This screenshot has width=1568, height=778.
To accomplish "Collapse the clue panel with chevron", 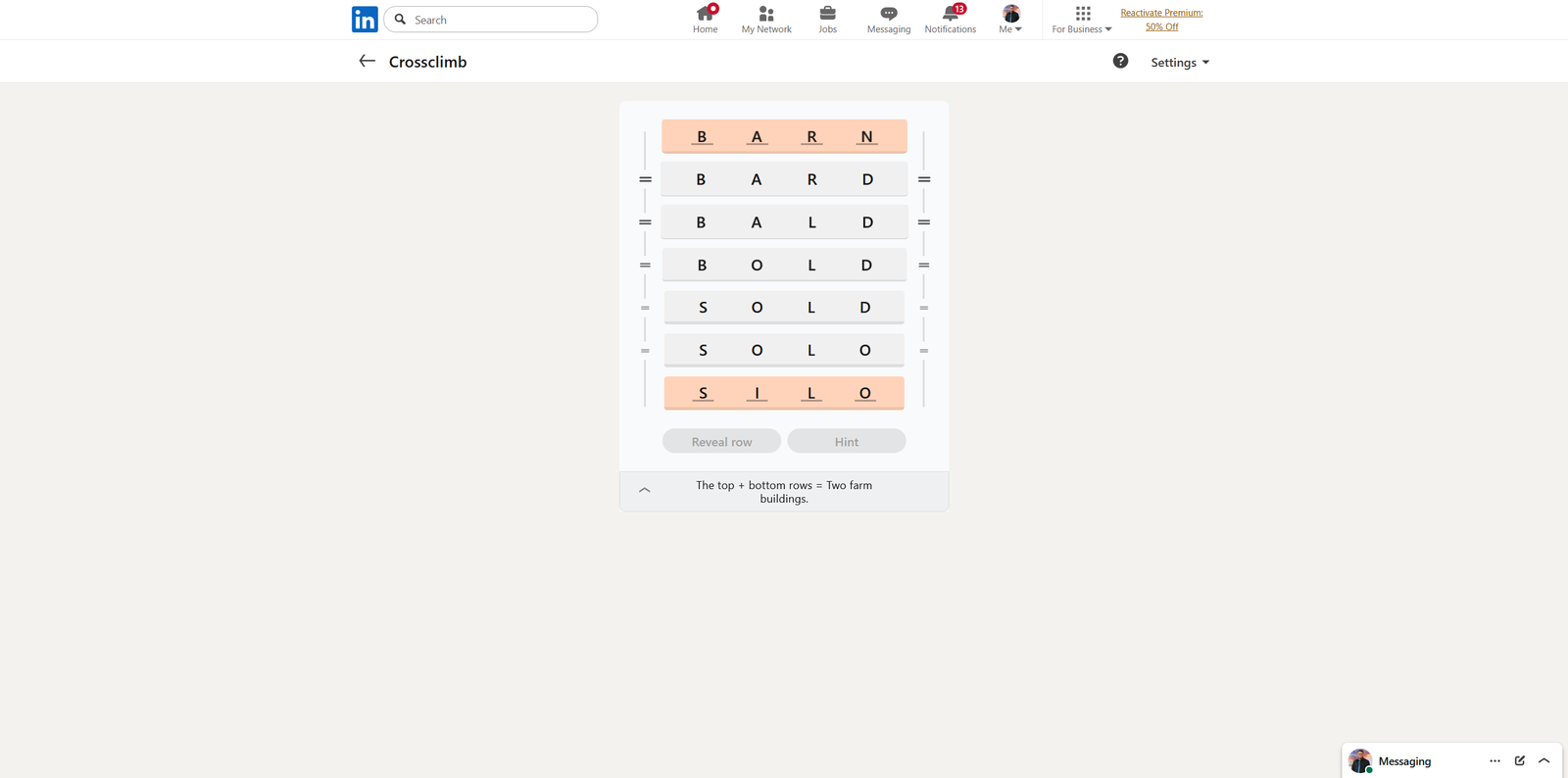I will [645, 490].
